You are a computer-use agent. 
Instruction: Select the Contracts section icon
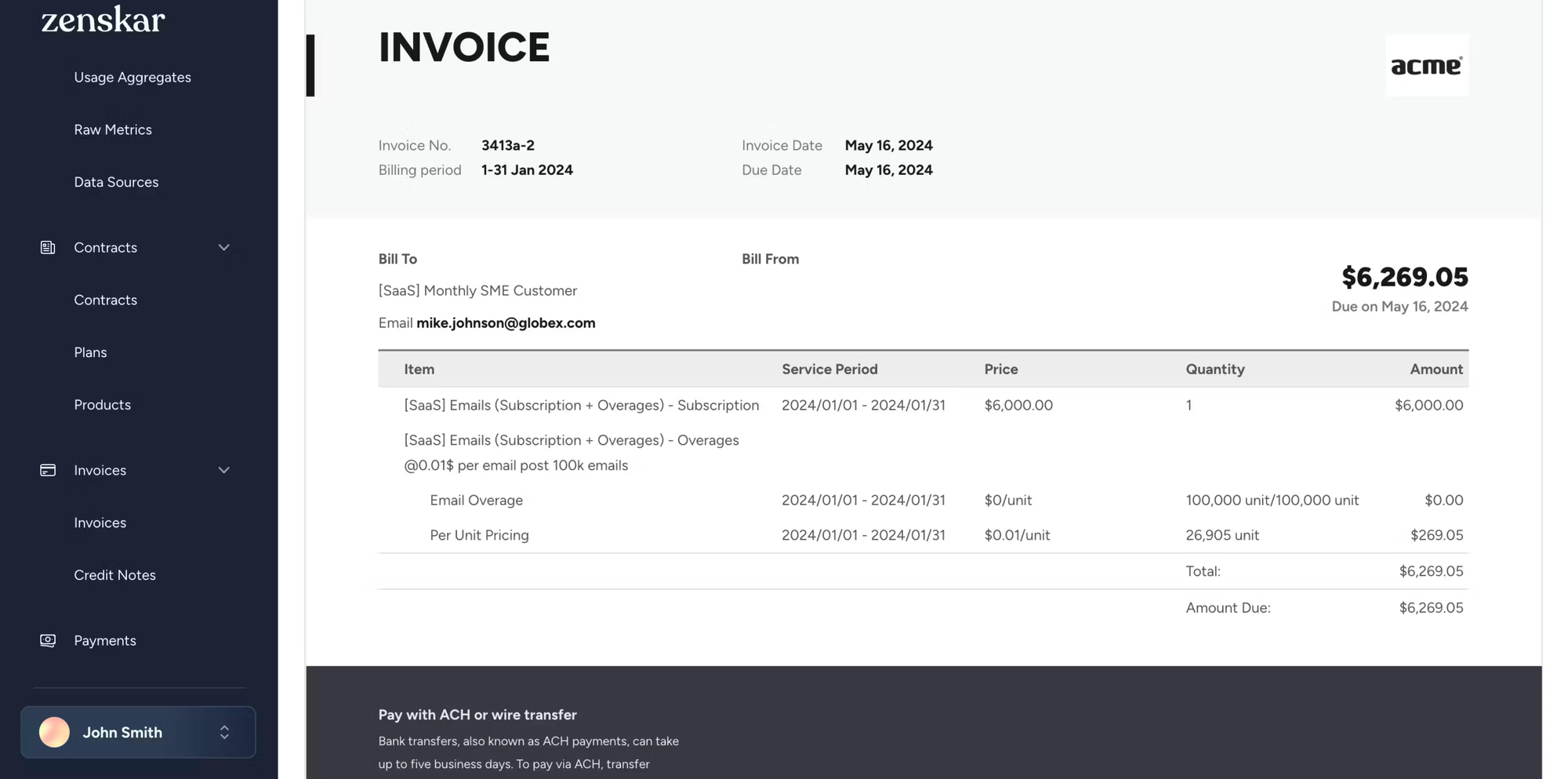pyautogui.click(x=47, y=247)
